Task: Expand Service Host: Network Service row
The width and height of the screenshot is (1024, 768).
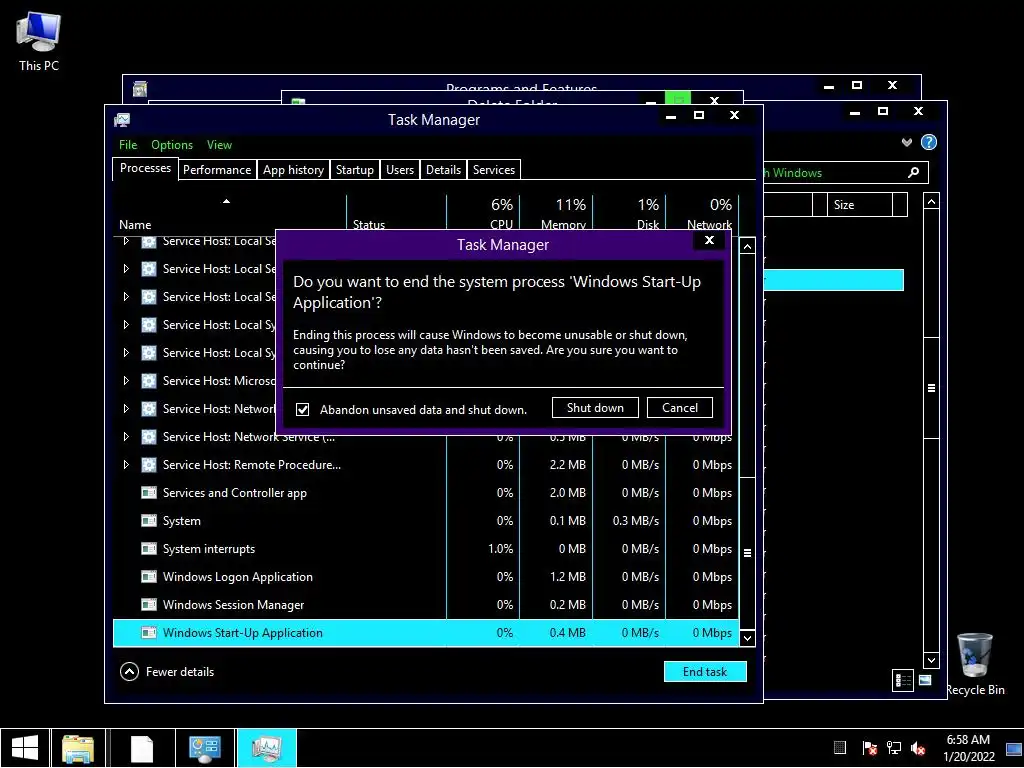Action: pos(126,436)
